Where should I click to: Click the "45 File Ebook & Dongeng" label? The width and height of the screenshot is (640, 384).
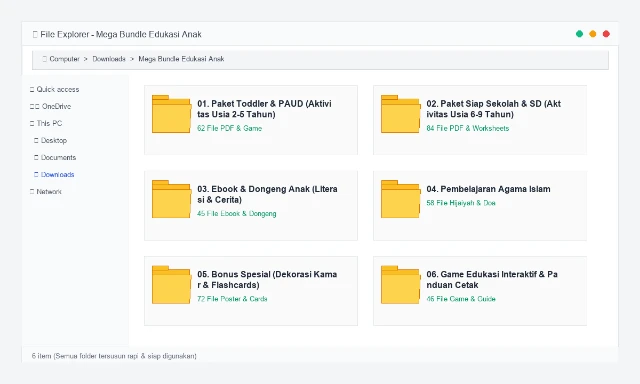tap(237, 213)
